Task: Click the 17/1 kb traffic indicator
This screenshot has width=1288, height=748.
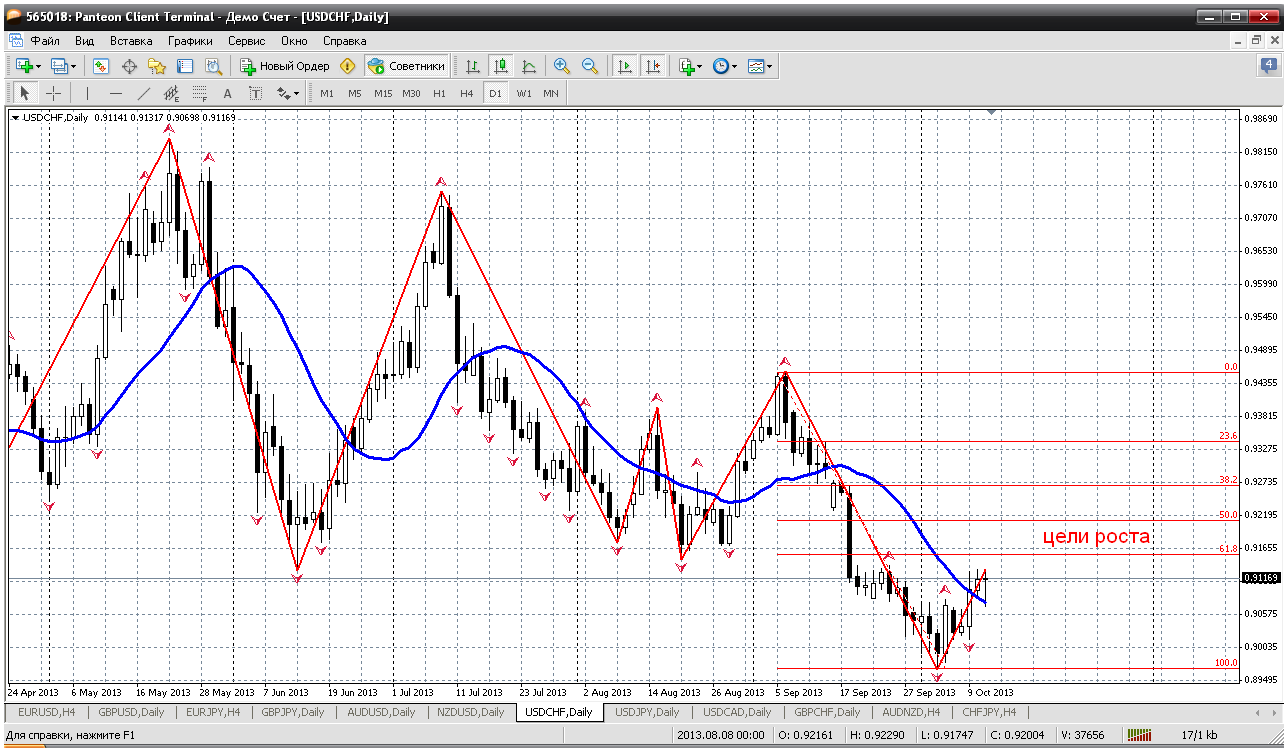Action: click(1198, 735)
